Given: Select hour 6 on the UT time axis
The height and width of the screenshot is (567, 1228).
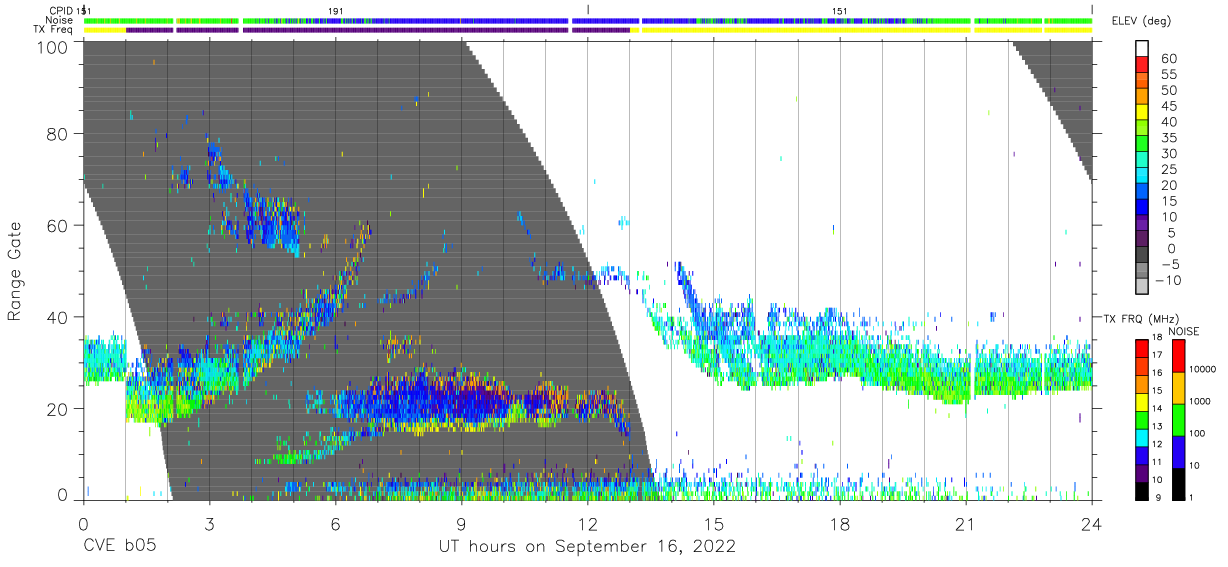Looking at the screenshot, I should click(335, 522).
